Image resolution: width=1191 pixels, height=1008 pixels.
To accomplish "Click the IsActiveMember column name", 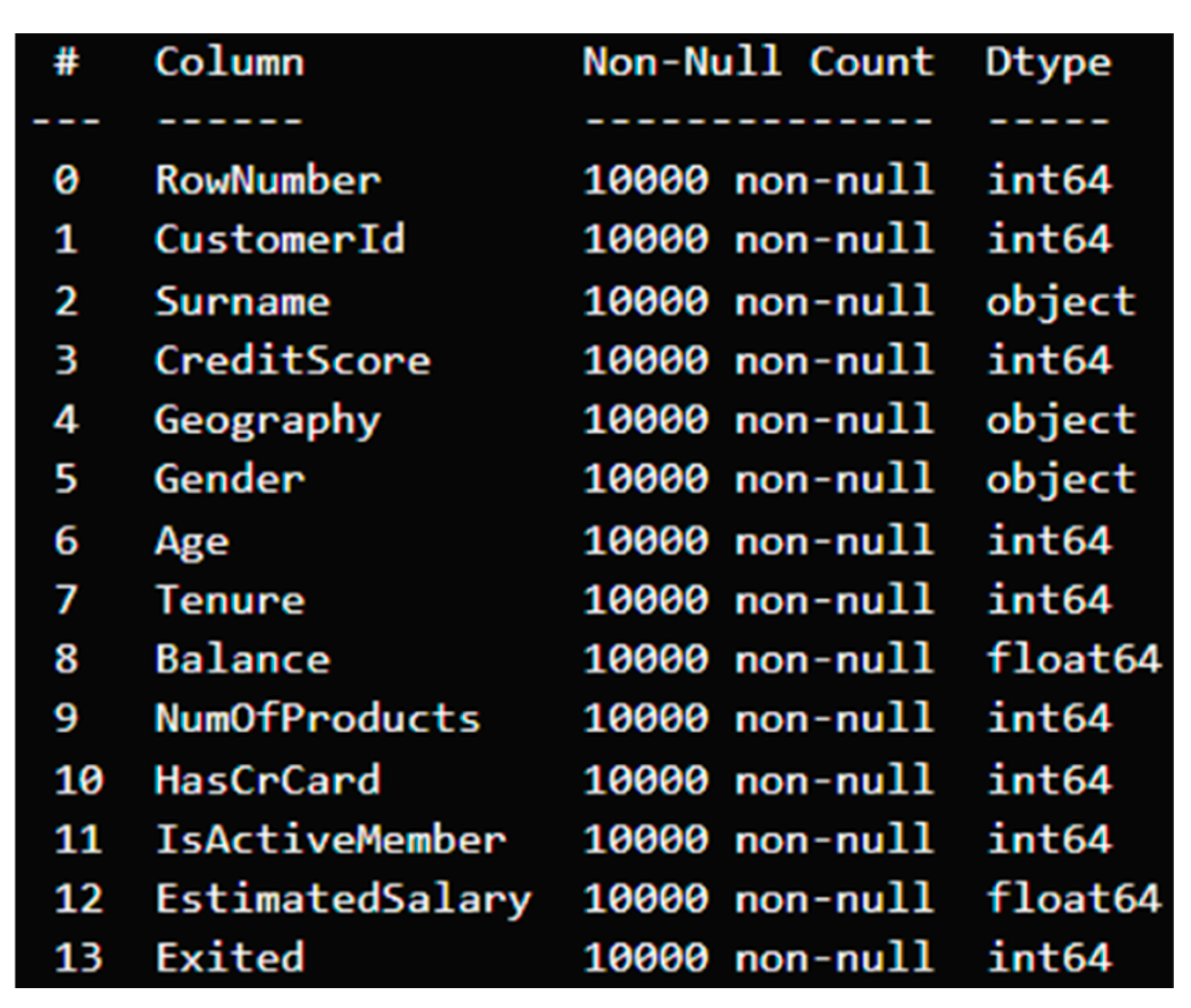I will coord(330,839).
